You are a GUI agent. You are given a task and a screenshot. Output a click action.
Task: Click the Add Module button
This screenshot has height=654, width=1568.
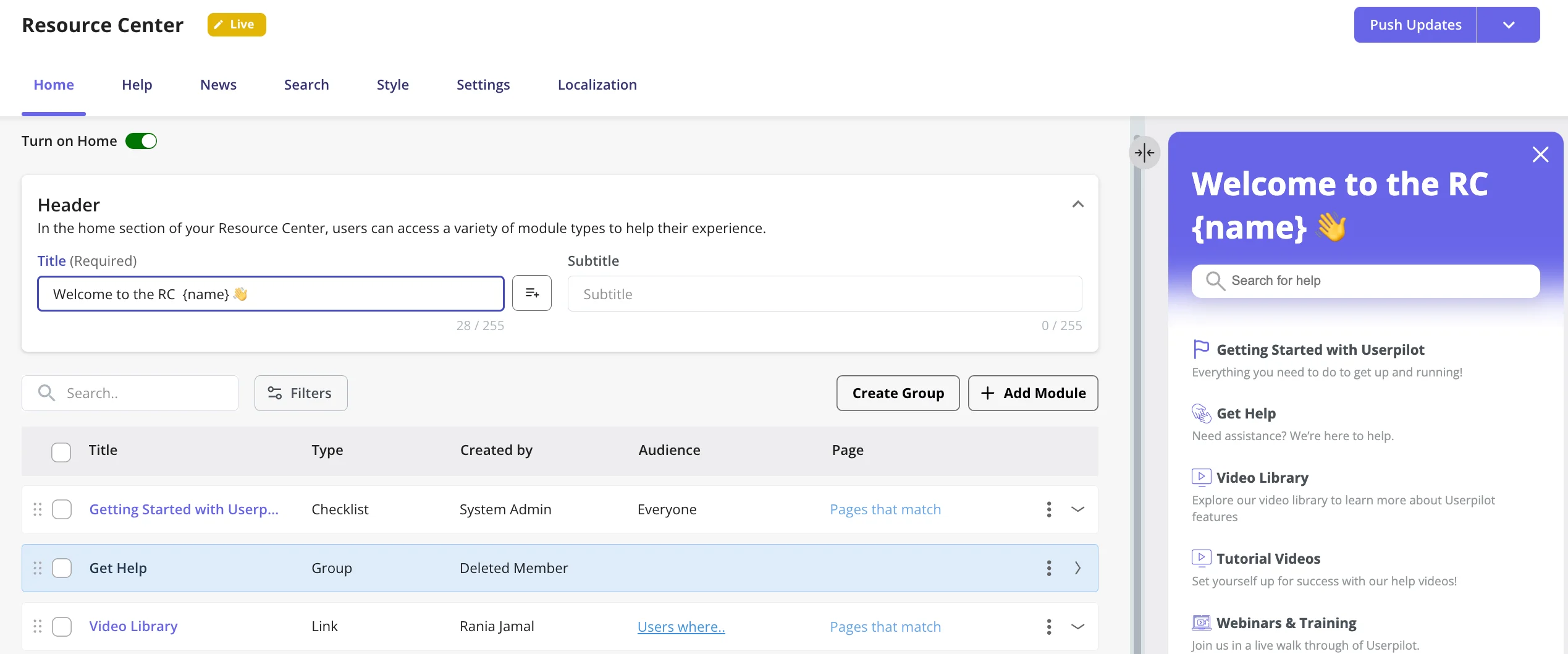[1033, 393]
